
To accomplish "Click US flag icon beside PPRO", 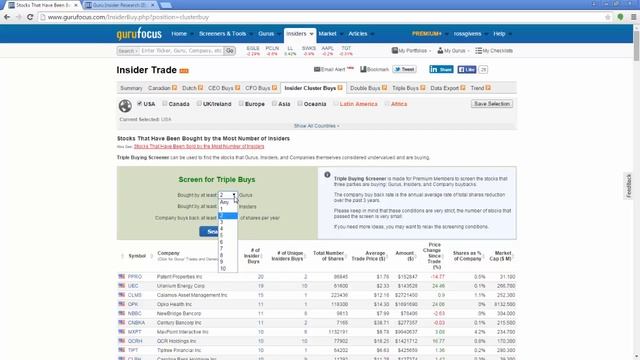I will pyautogui.click(x=122, y=276).
